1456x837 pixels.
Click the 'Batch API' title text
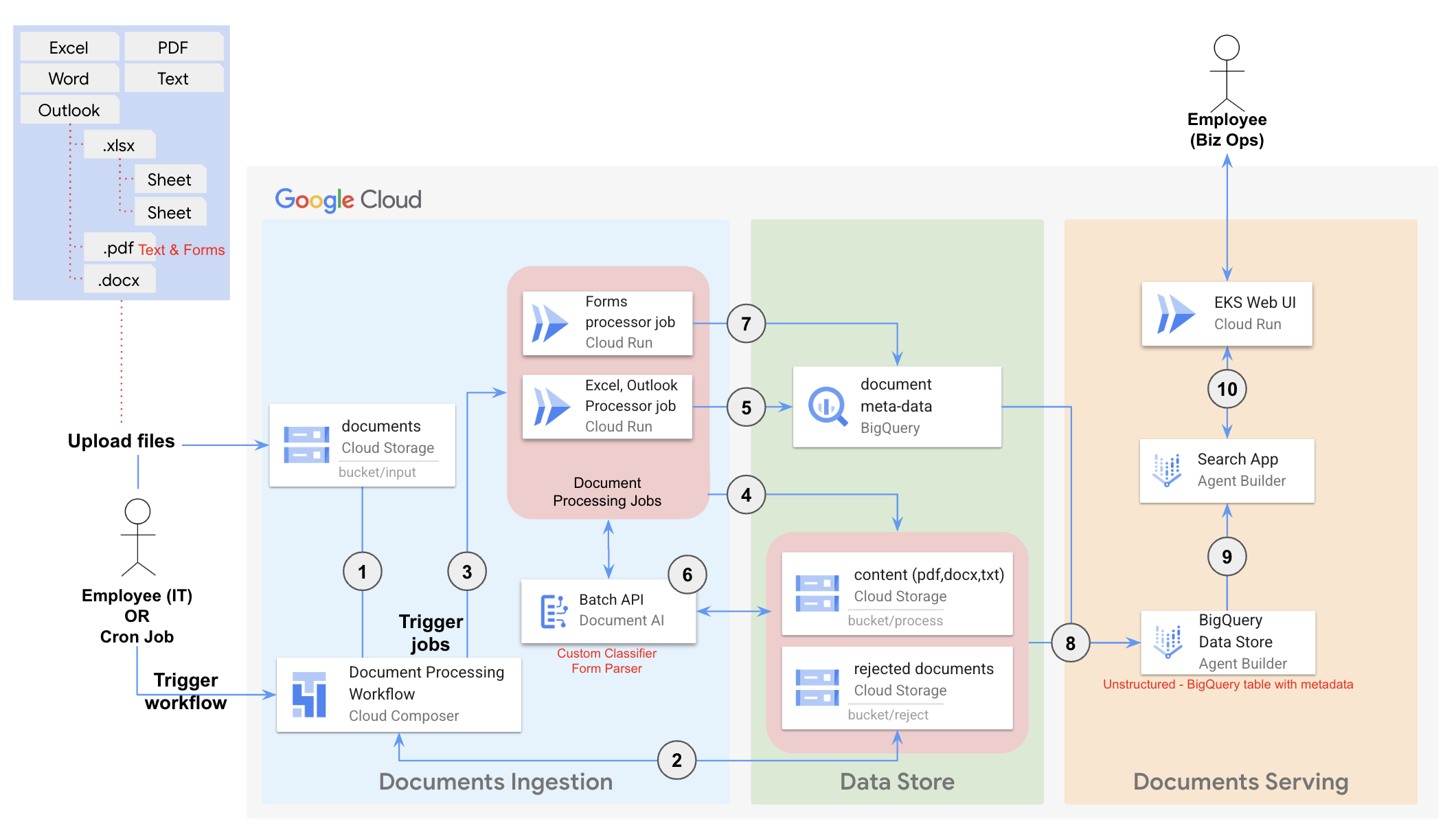click(611, 599)
